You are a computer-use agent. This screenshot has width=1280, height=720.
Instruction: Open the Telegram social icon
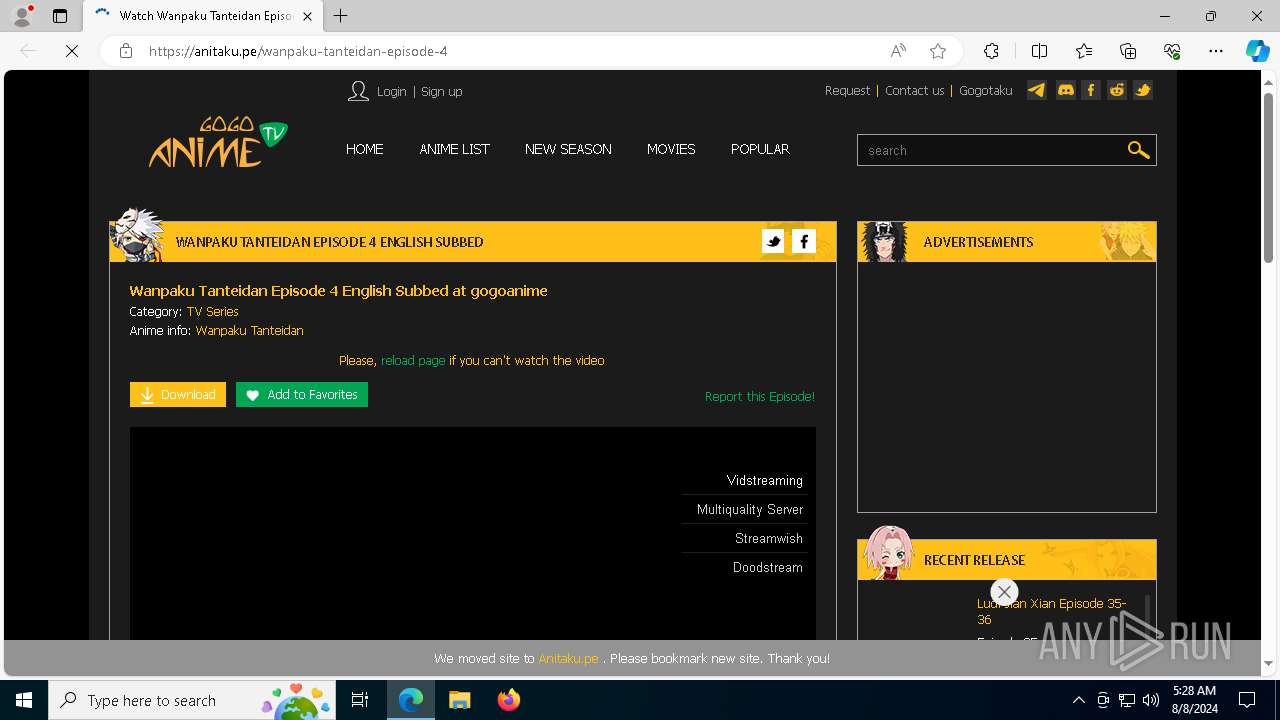(1037, 90)
